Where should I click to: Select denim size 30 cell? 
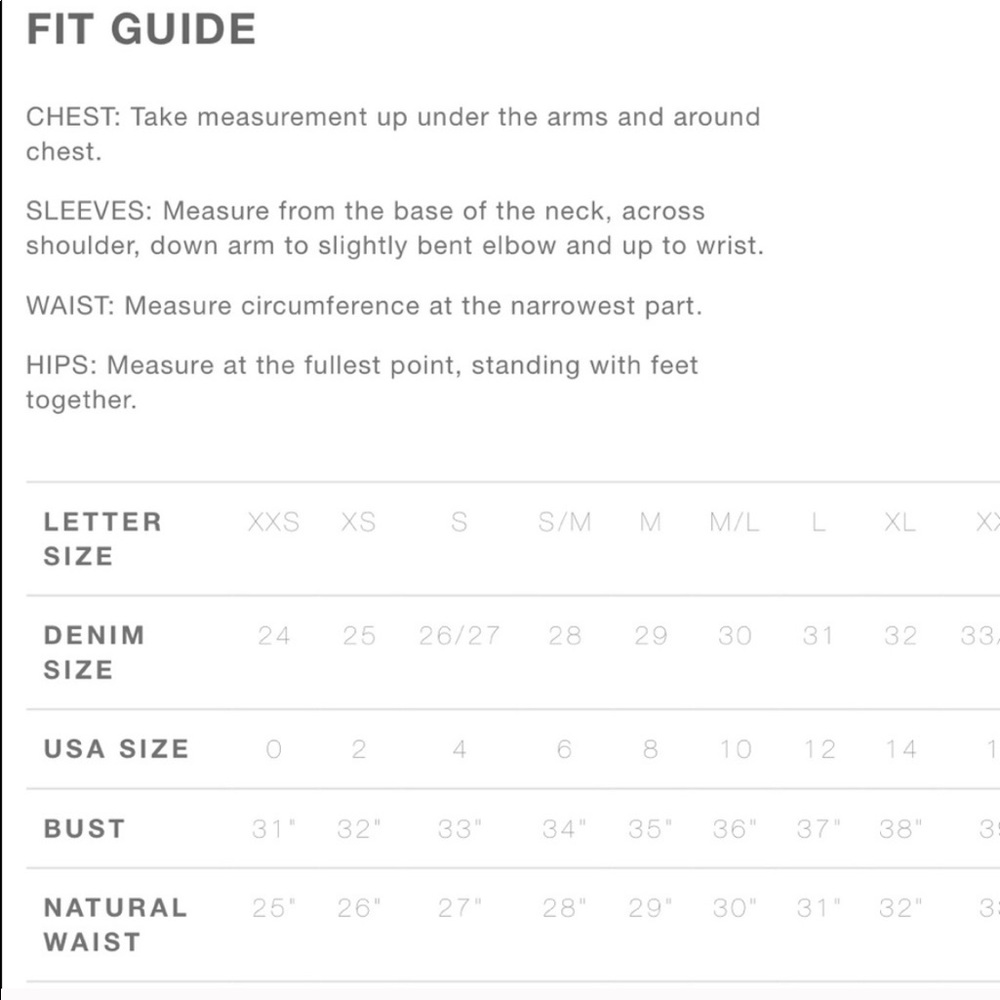pyautogui.click(x=735, y=635)
